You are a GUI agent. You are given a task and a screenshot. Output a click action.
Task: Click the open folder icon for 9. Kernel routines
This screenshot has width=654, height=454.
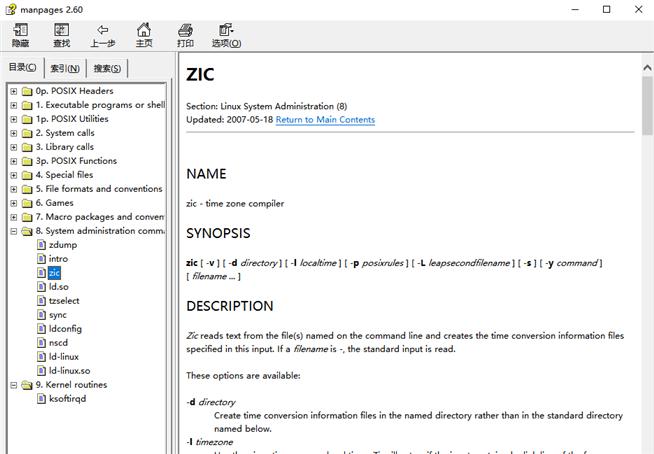(27, 385)
